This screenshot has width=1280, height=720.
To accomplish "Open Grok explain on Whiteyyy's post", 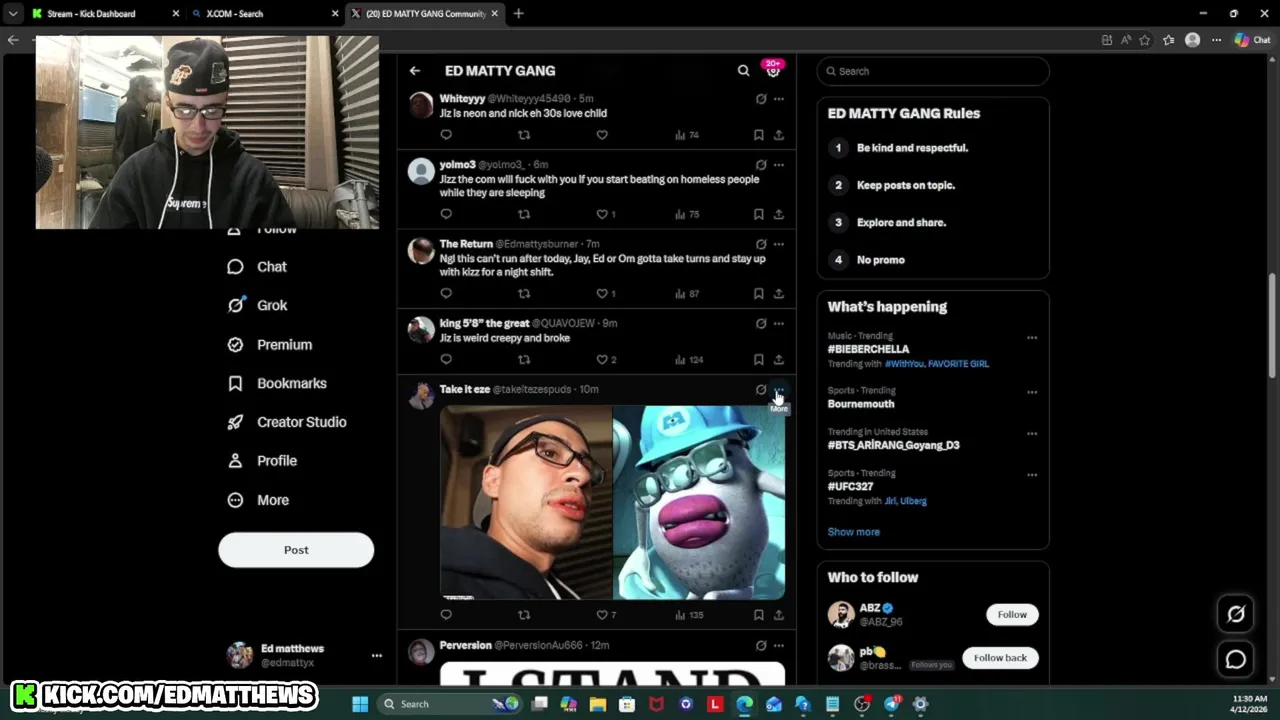I will tap(761, 99).
